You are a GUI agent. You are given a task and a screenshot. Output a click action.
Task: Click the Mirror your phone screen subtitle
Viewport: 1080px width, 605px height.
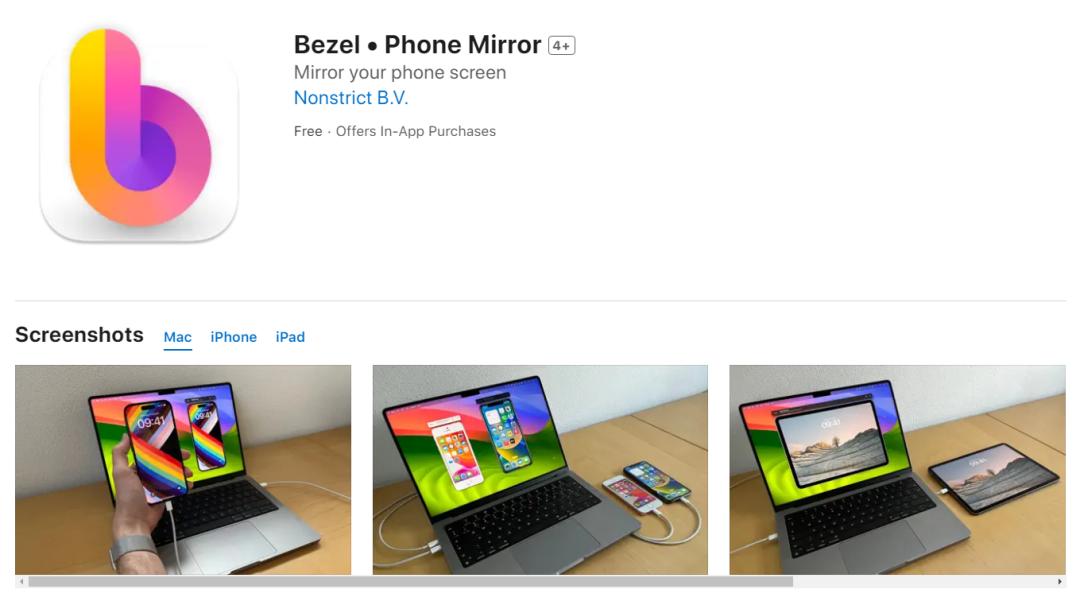[399, 72]
